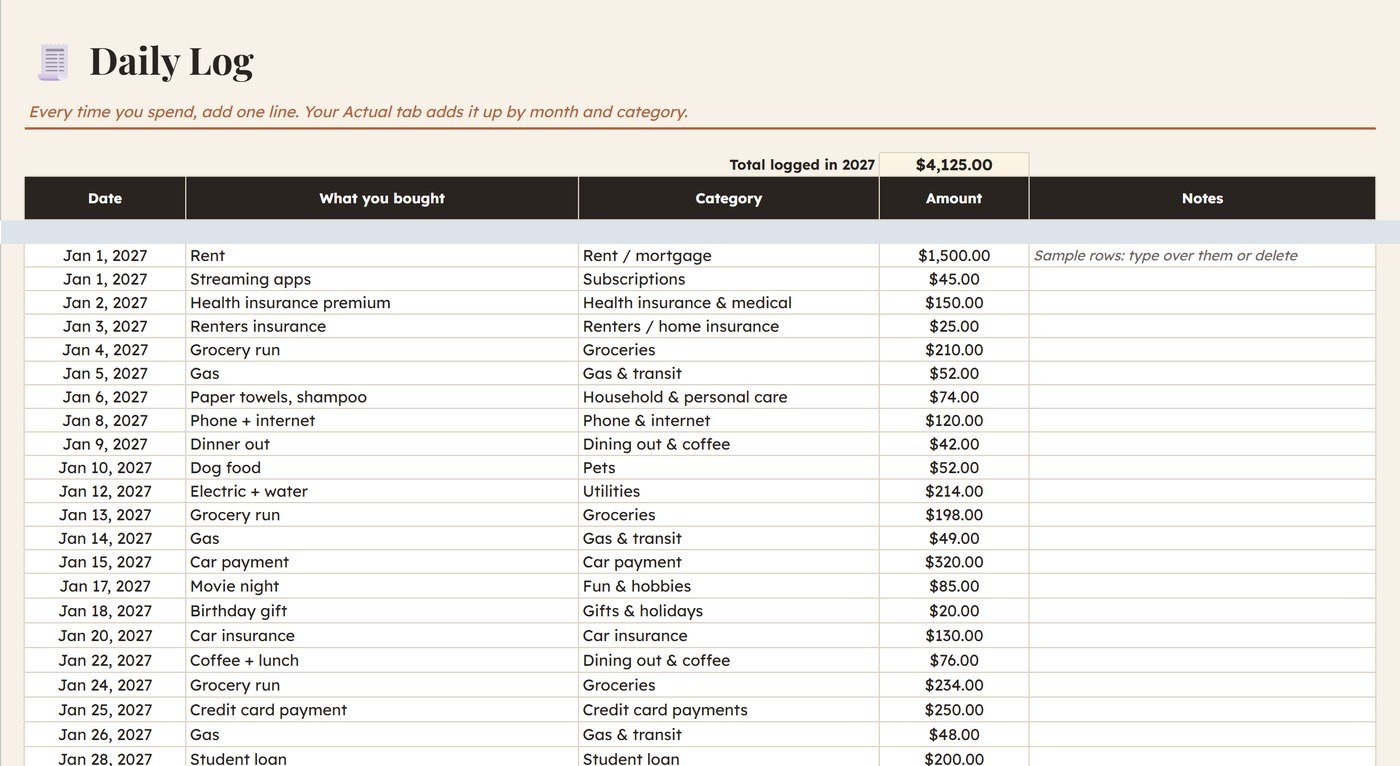Select the Renters / home insurance cell
This screenshot has height=766, width=1400.
(729, 326)
